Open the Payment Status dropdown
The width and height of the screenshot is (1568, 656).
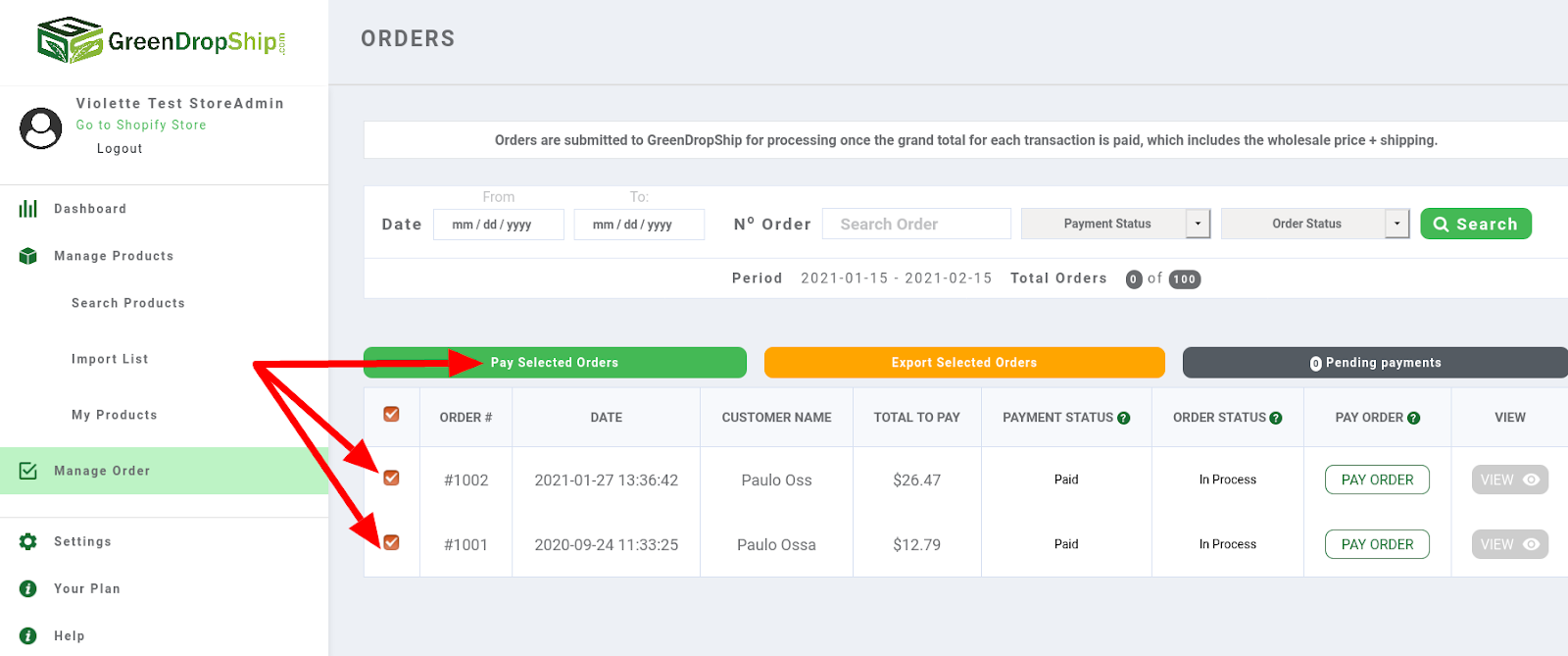(1116, 224)
